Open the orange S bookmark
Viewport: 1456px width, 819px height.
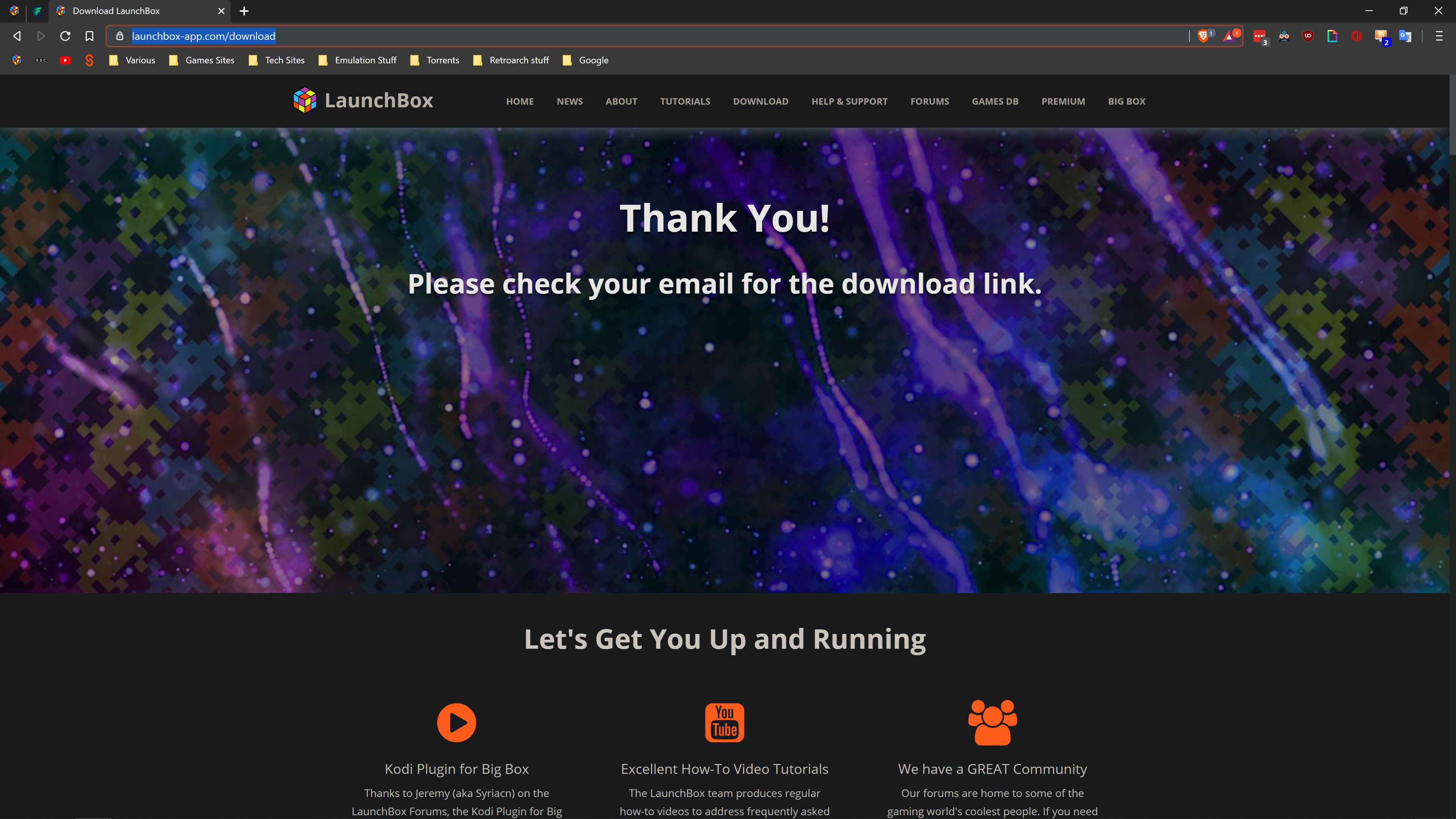[89, 60]
